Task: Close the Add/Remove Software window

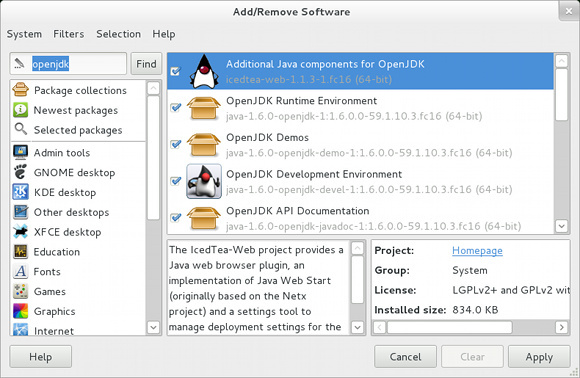Action: tap(569, 11)
